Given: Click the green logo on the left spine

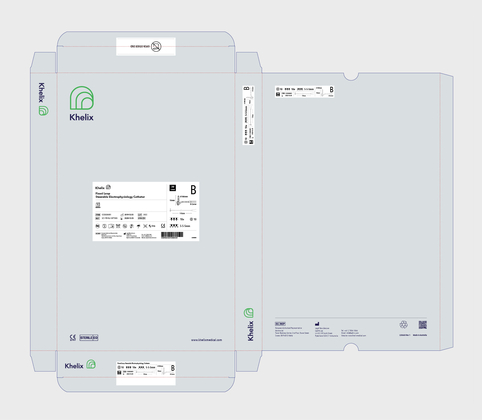Looking at the screenshot, I should [43, 110].
